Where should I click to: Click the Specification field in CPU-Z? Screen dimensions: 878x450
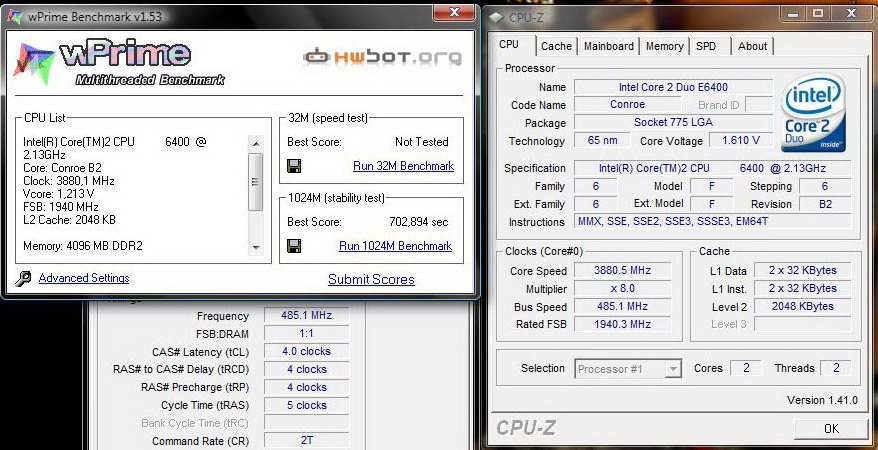point(712,168)
